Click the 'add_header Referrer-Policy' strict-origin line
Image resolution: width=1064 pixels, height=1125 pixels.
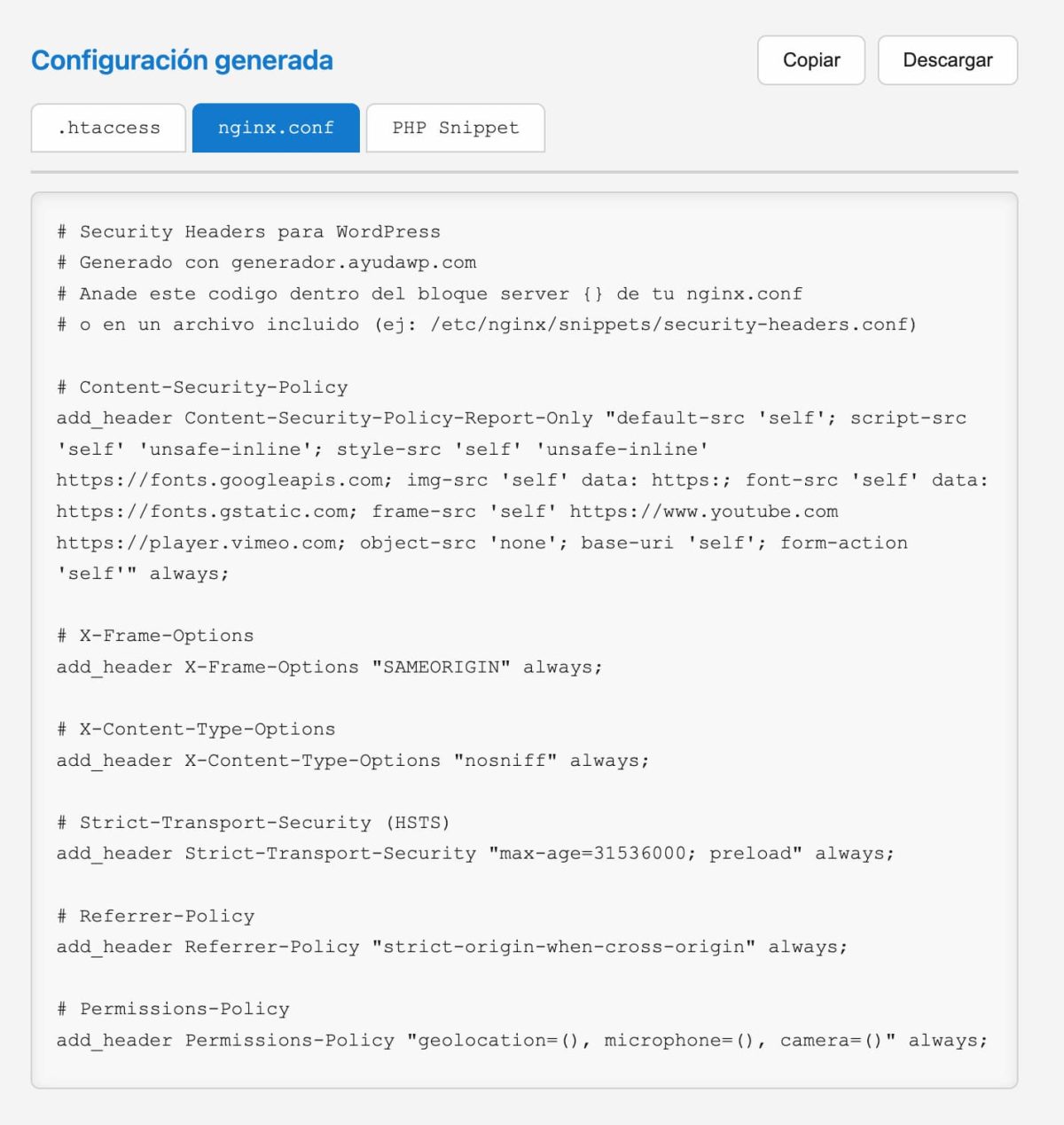[452, 947]
